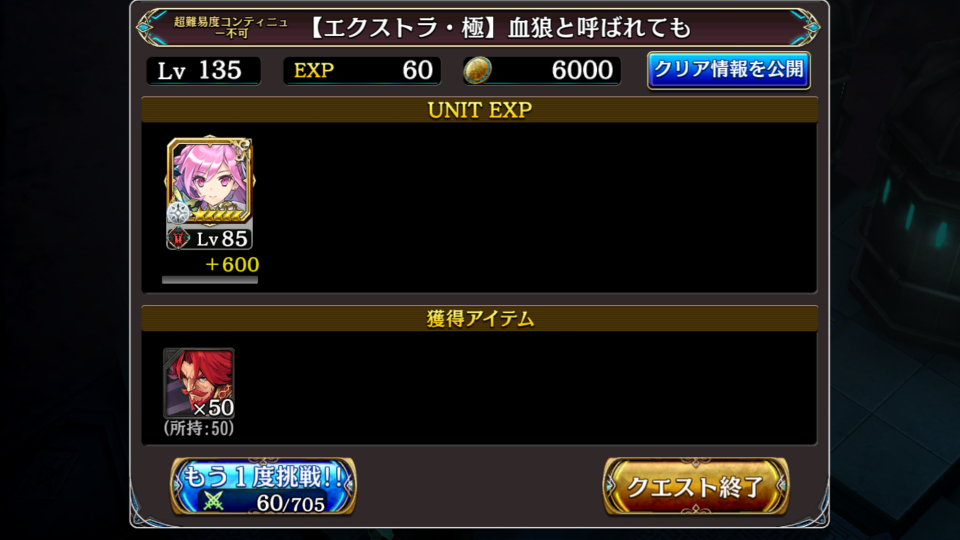Click the 獲得アイテム section header

(x=479, y=318)
